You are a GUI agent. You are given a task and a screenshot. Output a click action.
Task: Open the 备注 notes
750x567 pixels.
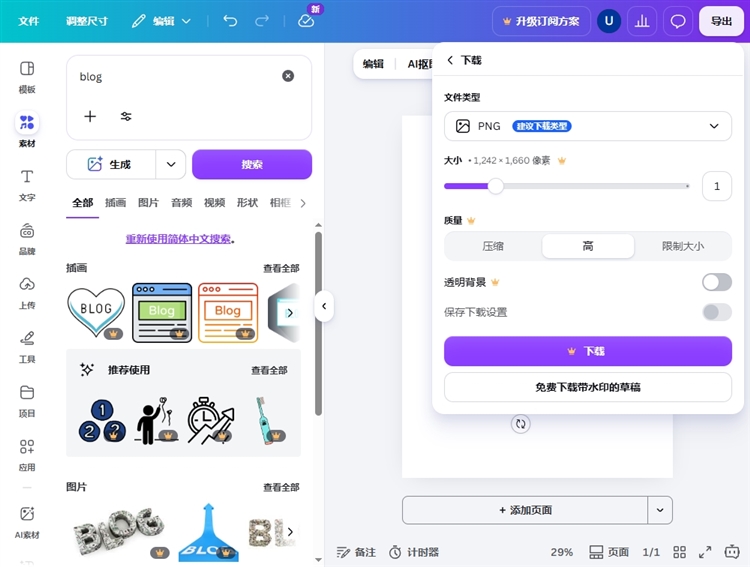356,552
